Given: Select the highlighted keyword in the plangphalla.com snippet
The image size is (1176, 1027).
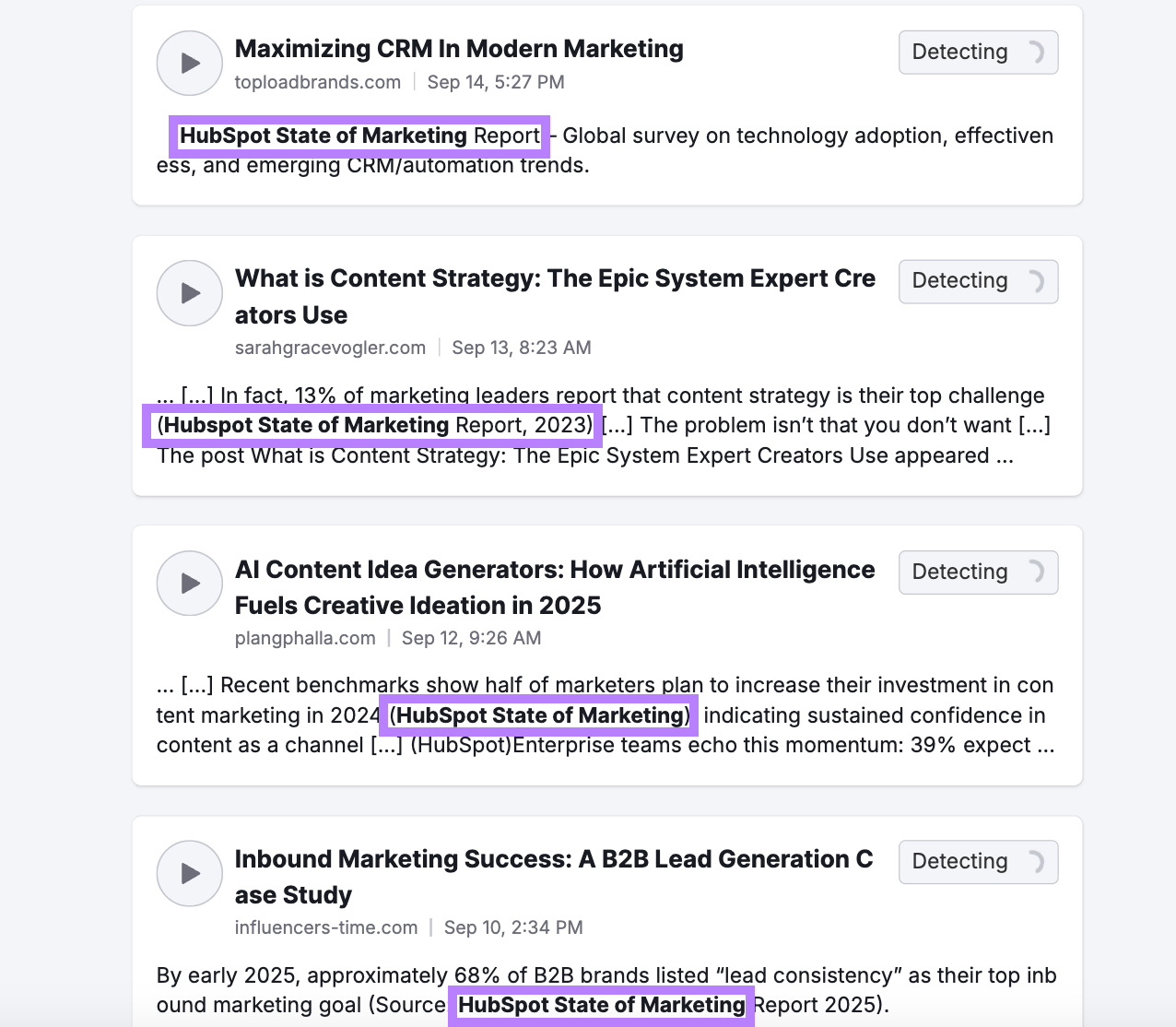Looking at the screenshot, I should (538, 715).
